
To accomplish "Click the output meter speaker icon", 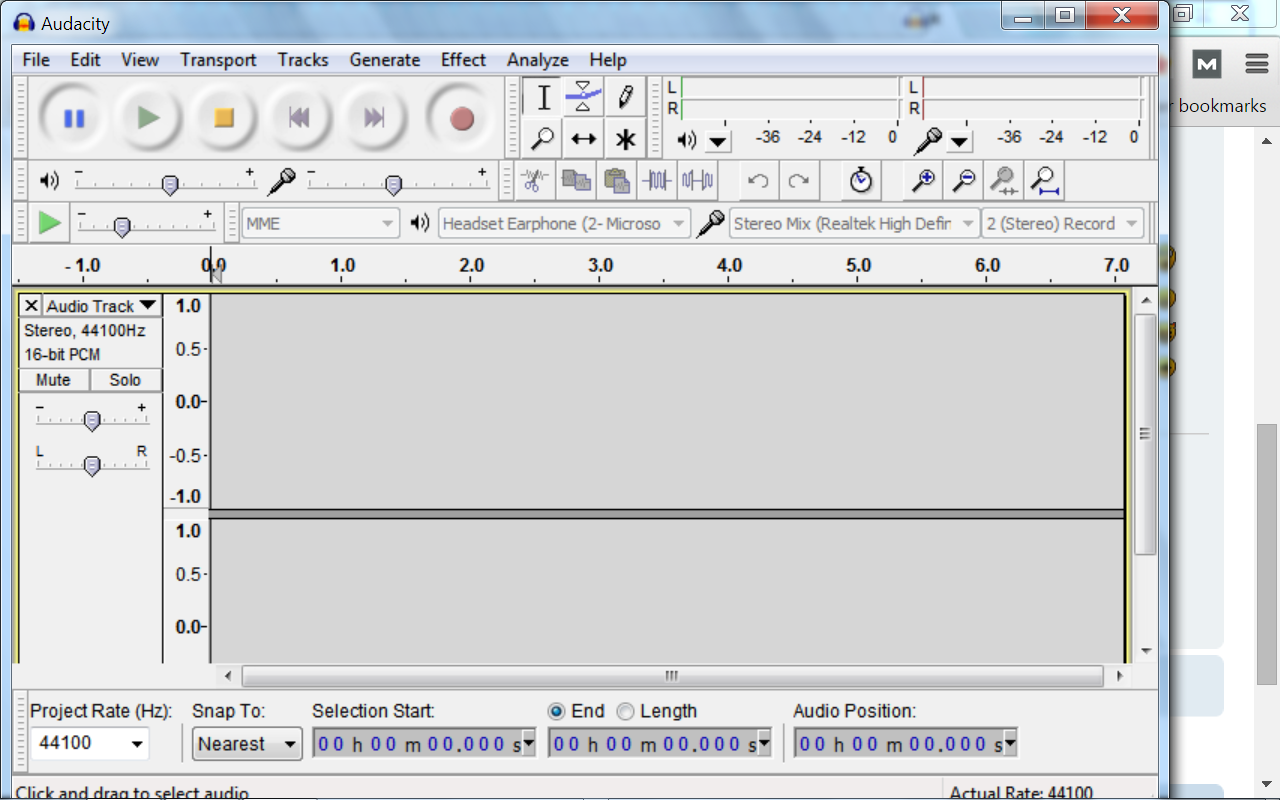I will tap(687, 139).
